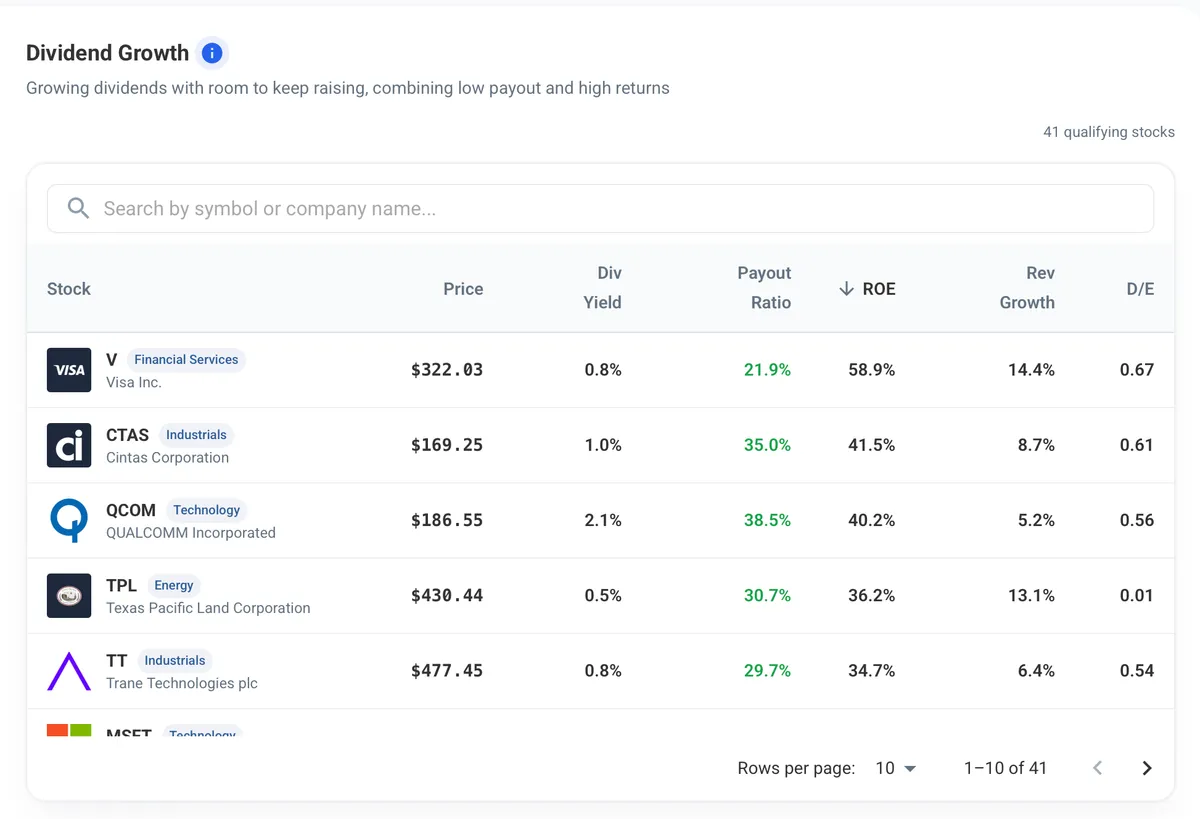1200x819 pixels.
Task: Click the search magnifier icon
Action: click(78, 208)
